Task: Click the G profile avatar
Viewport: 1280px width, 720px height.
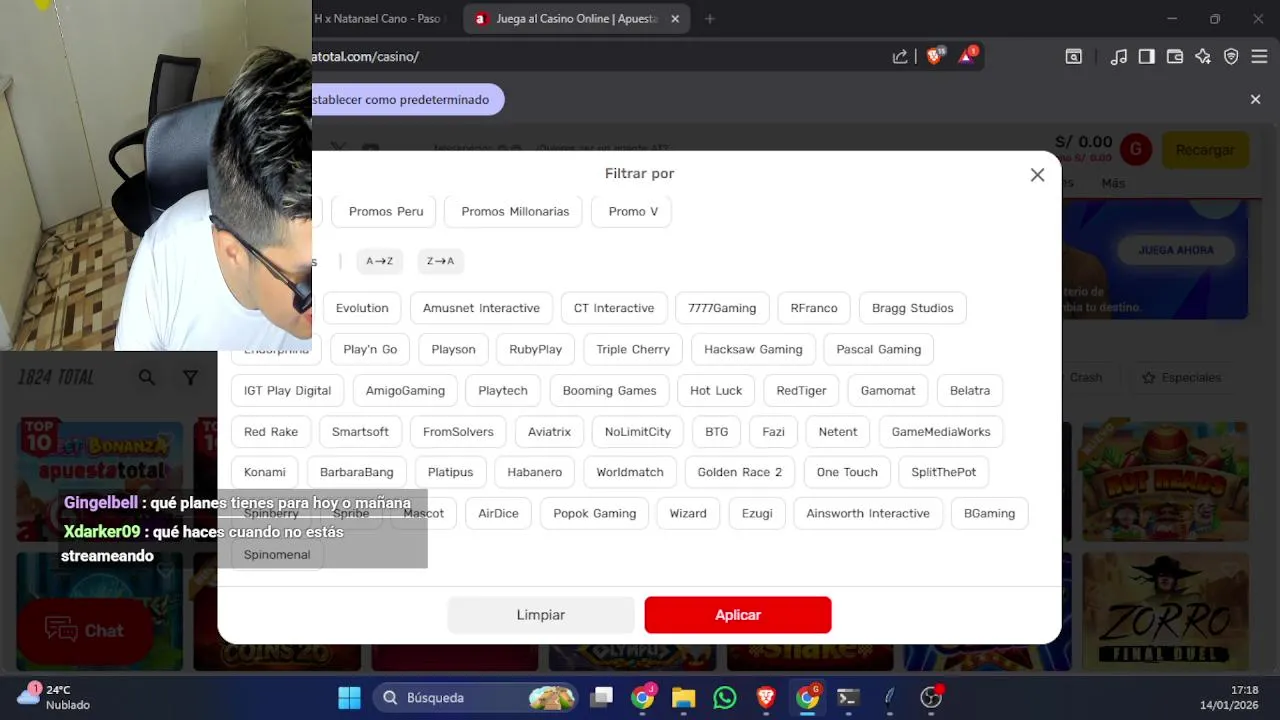Action: point(1135,150)
